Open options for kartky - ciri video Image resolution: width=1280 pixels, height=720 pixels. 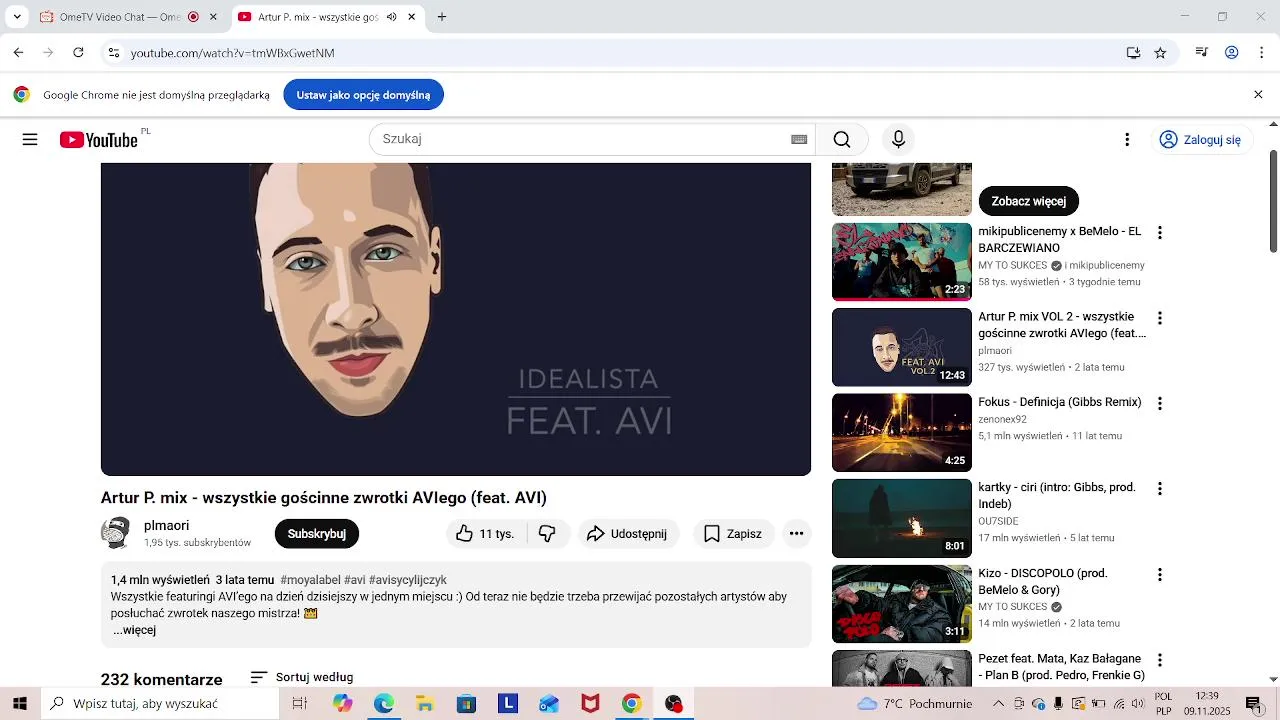(1160, 489)
